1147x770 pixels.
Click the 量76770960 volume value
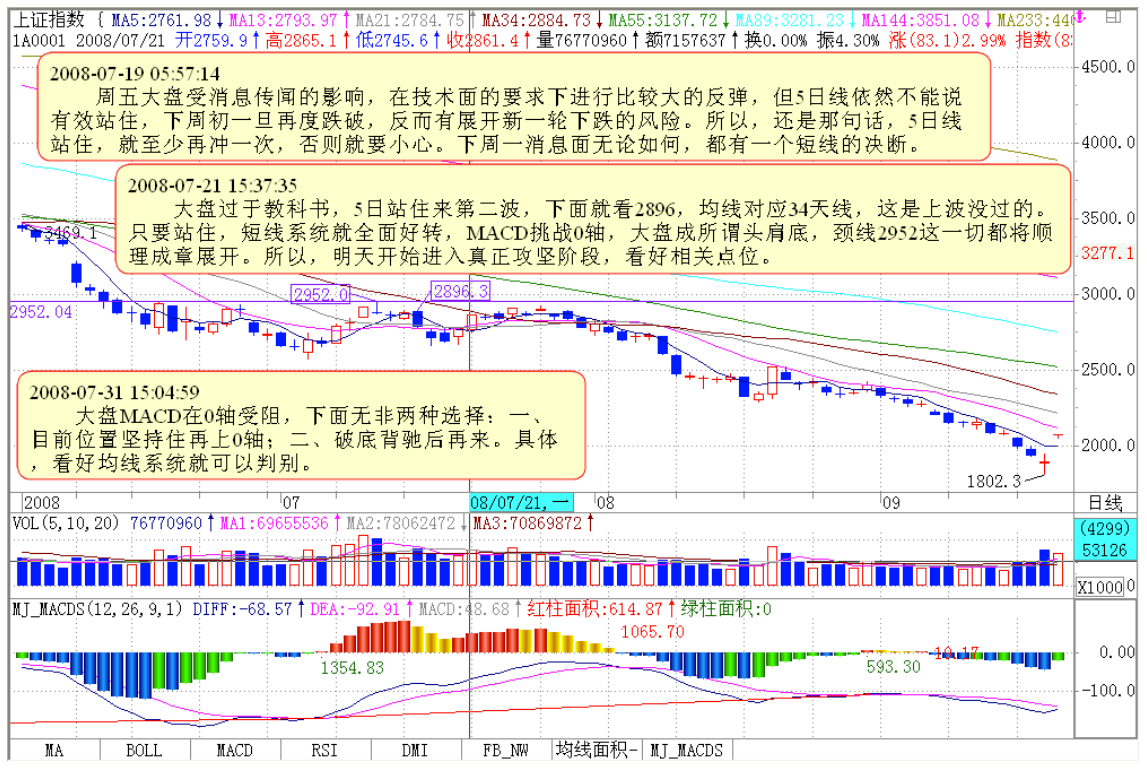582,40
